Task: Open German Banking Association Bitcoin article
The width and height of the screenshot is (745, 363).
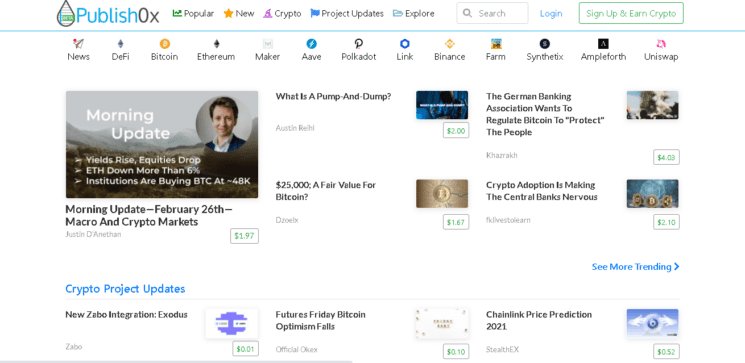Action: pos(545,114)
